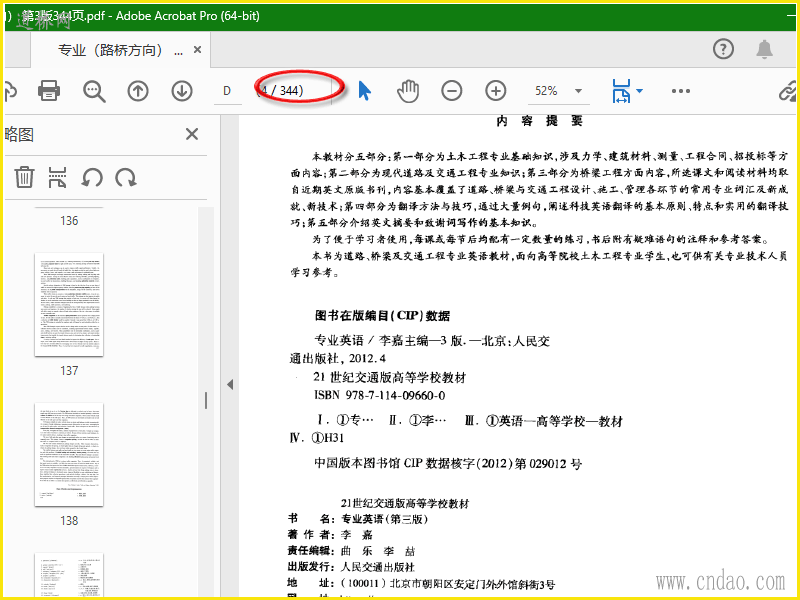Open the notifications bell

tap(764, 49)
